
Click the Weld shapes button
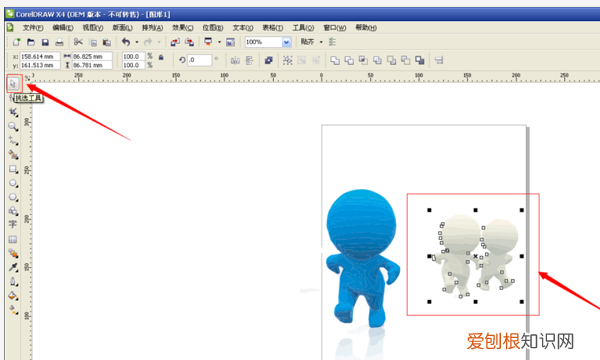pyautogui.click(x=335, y=60)
